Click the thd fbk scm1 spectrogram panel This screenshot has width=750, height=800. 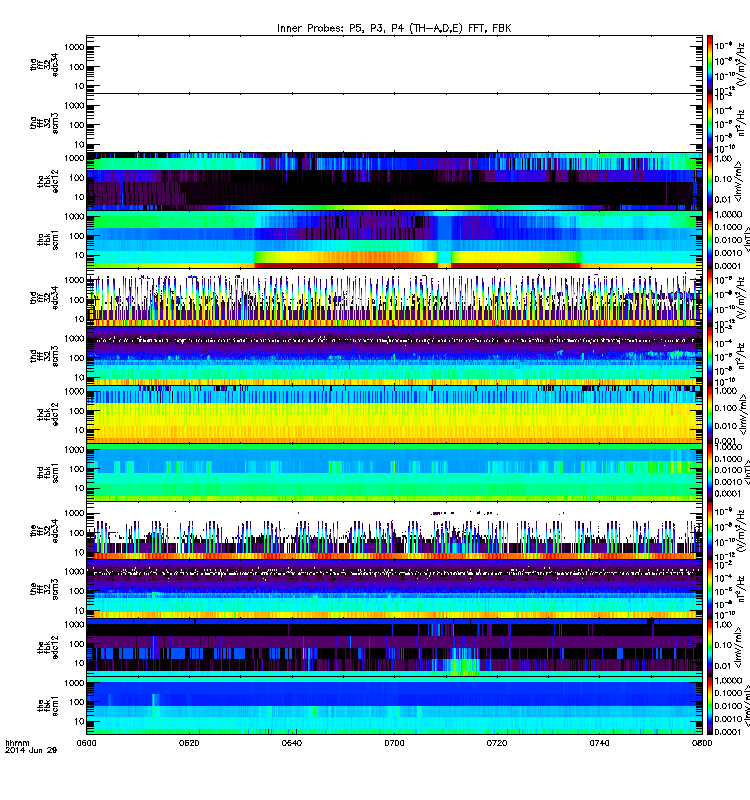(394, 472)
